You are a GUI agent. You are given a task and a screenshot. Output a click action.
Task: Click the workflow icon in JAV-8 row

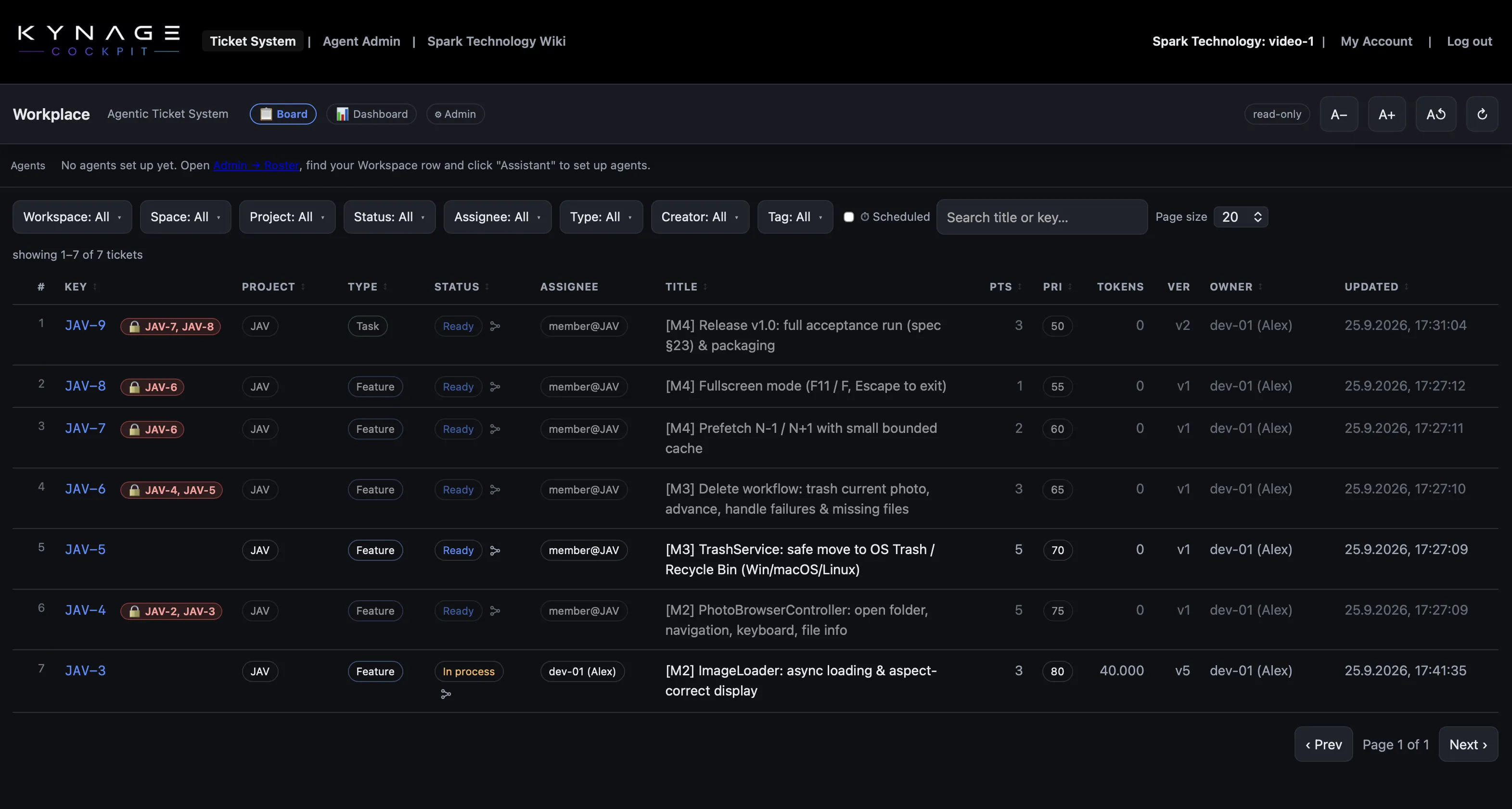pyautogui.click(x=495, y=387)
